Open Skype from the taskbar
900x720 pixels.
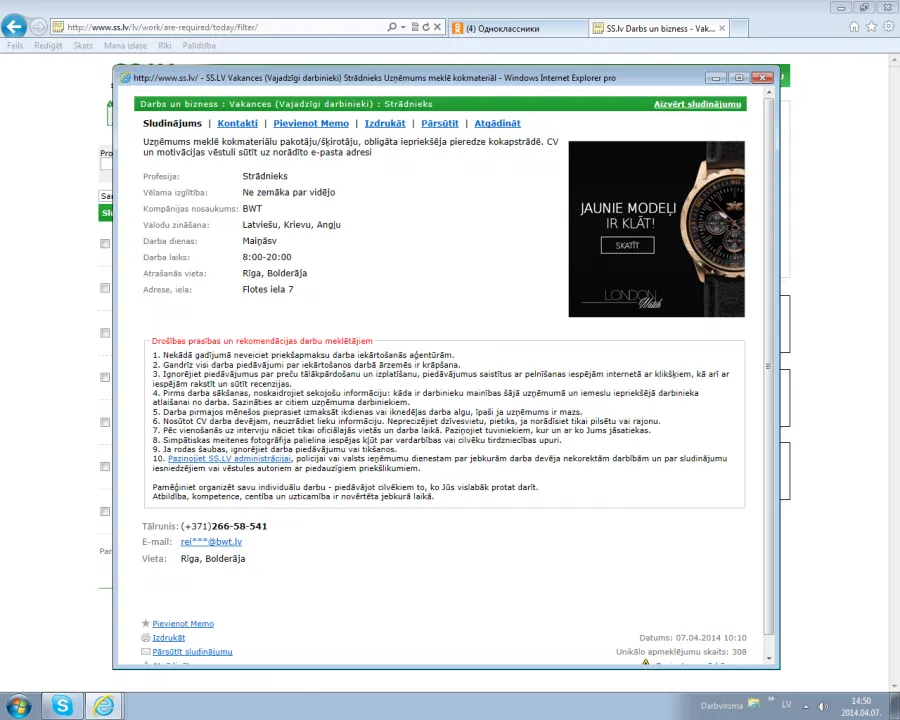(62, 706)
